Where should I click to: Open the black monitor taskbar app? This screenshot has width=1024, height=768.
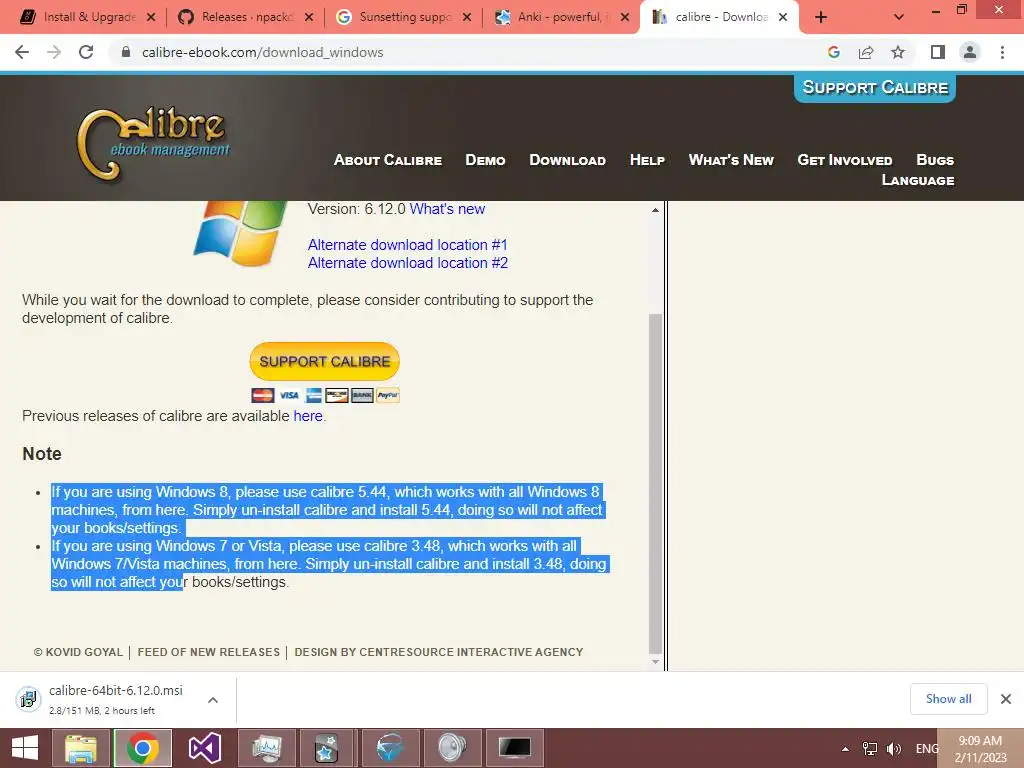point(515,748)
